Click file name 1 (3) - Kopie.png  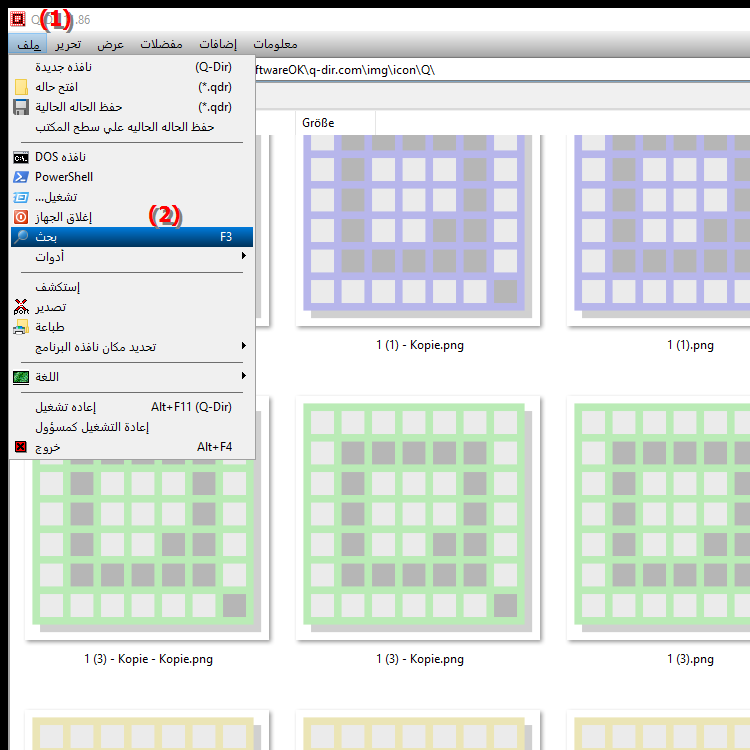tap(419, 659)
